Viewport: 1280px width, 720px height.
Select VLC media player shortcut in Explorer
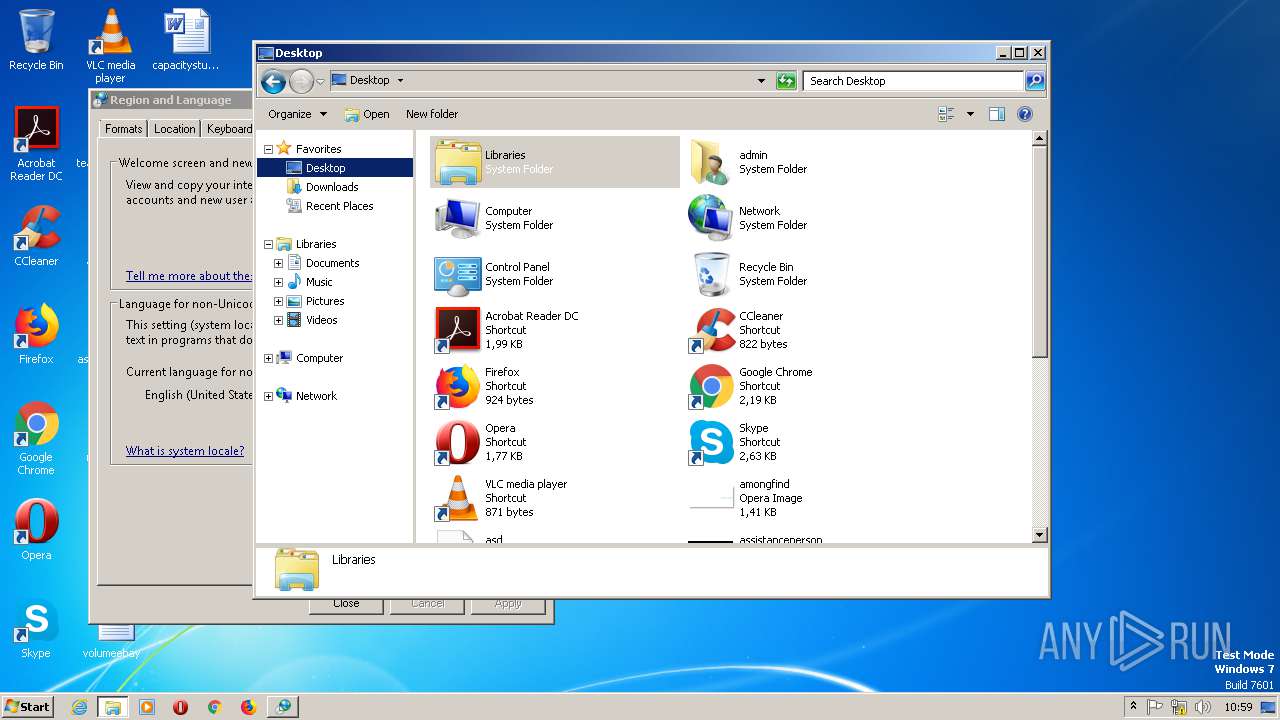tap(458, 498)
